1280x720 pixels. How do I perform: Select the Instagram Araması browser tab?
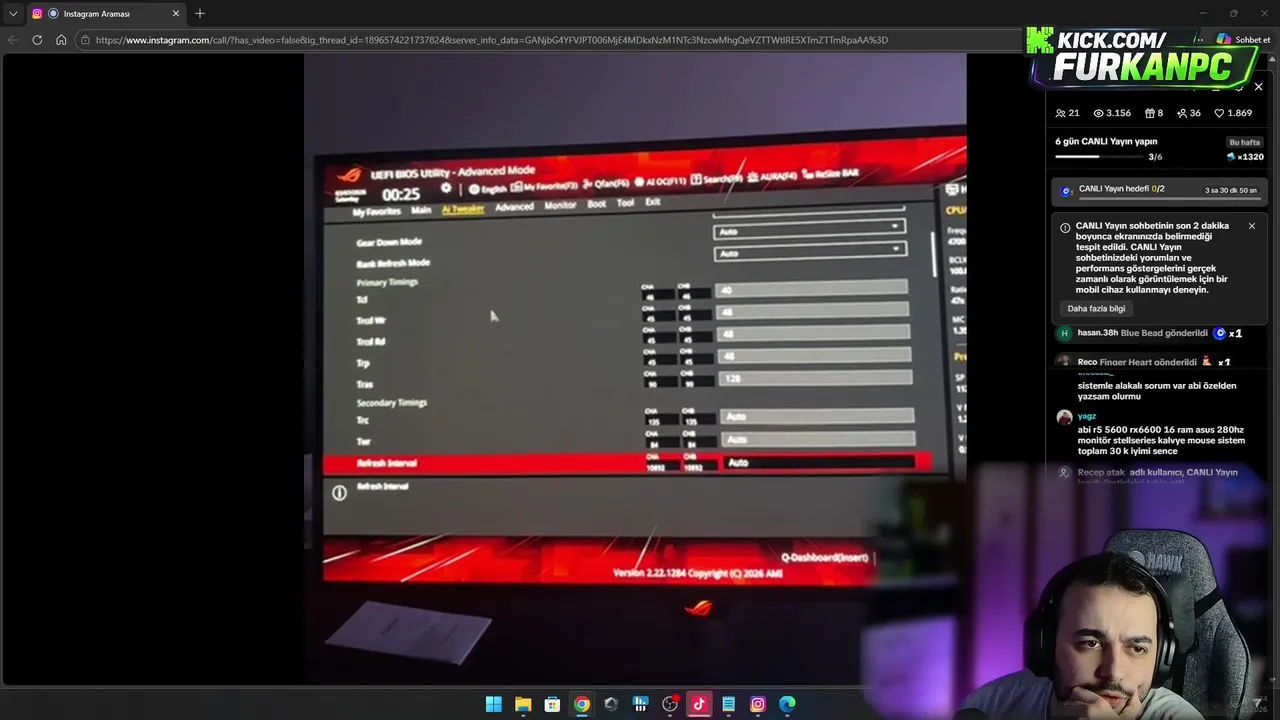(x=105, y=14)
